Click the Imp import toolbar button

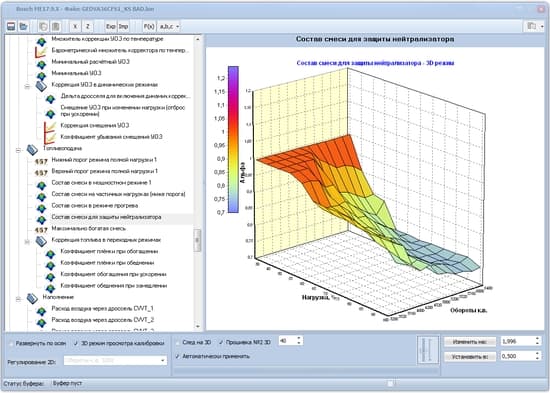pyautogui.click(x=123, y=26)
